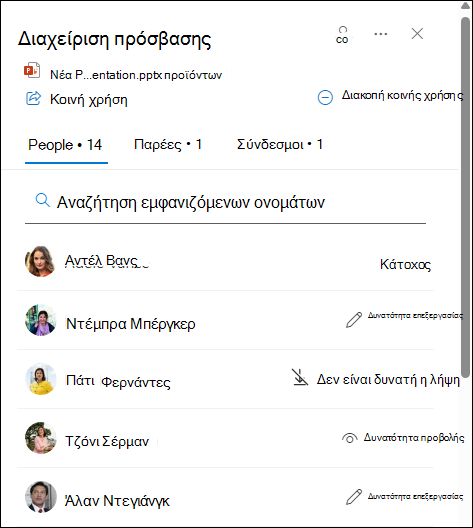Open the more options ellipsis menu
Image resolution: width=473 pixels, height=528 pixels.
[x=381, y=34]
